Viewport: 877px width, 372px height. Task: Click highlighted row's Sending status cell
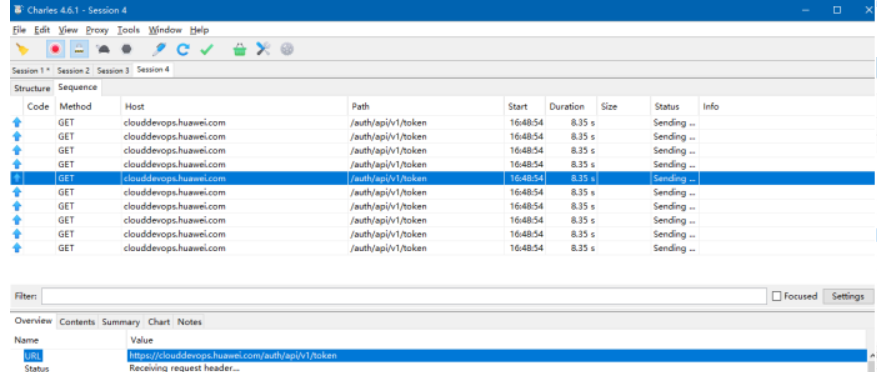tap(675, 178)
